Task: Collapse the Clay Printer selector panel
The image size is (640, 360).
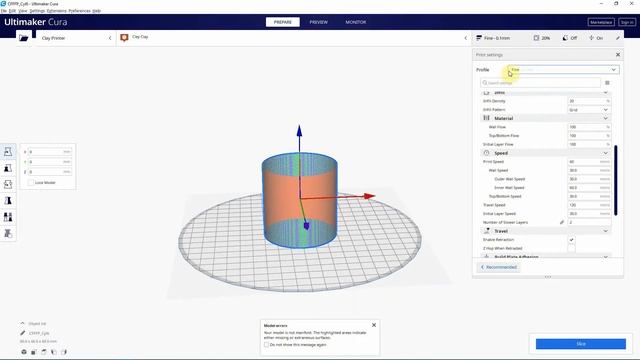Action: tap(110, 38)
